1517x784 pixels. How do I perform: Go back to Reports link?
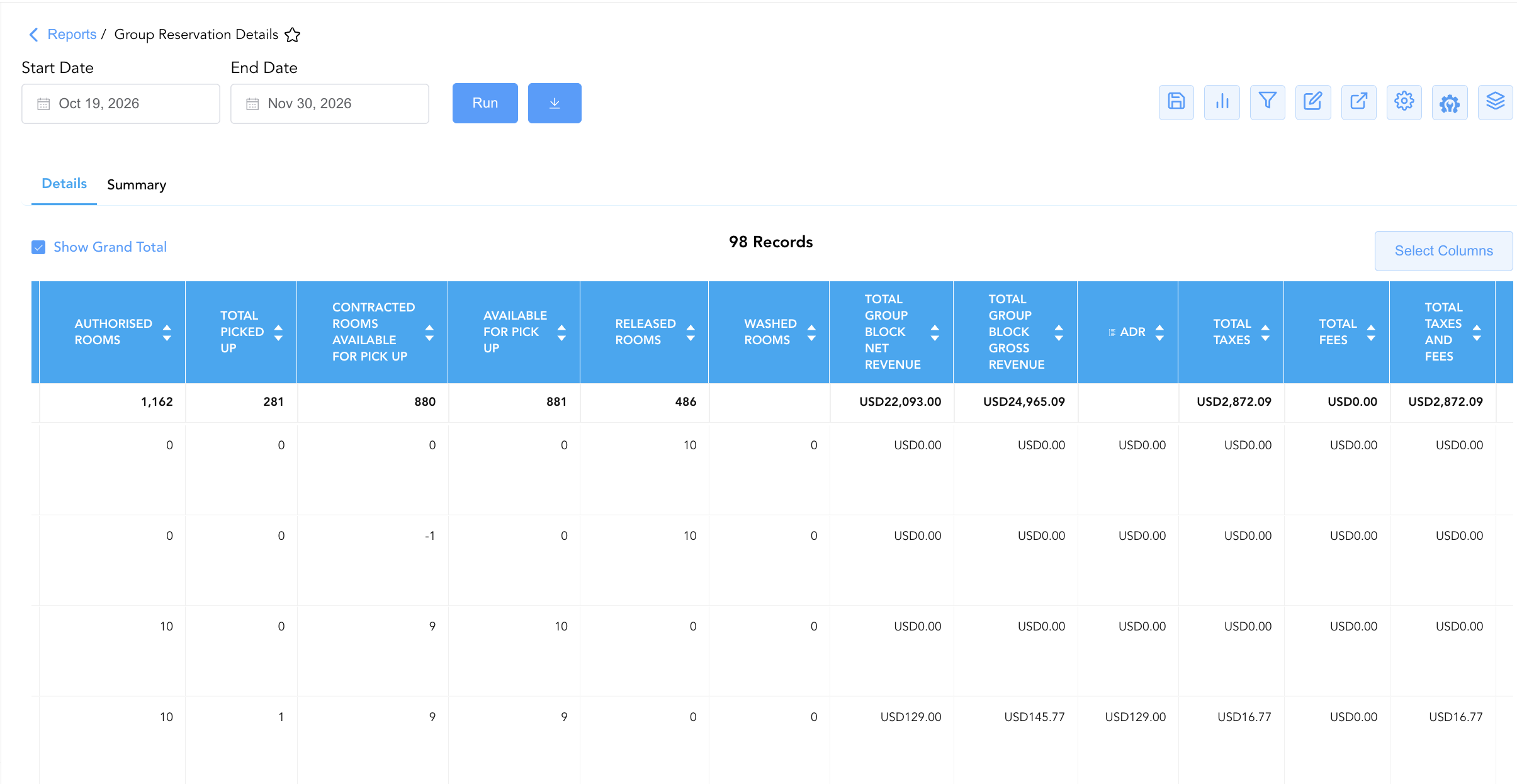pyautogui.click(x=72, y=35)
